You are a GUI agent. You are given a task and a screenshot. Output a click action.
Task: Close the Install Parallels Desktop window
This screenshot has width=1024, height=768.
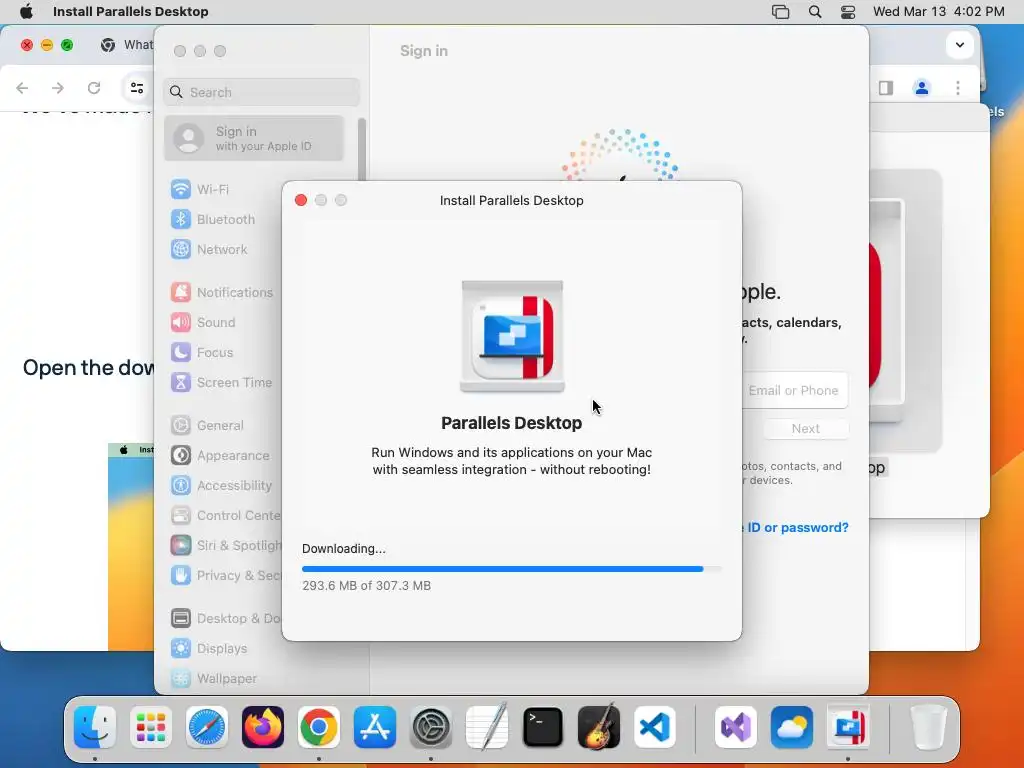pyautogui.click(x=301, y=200)
